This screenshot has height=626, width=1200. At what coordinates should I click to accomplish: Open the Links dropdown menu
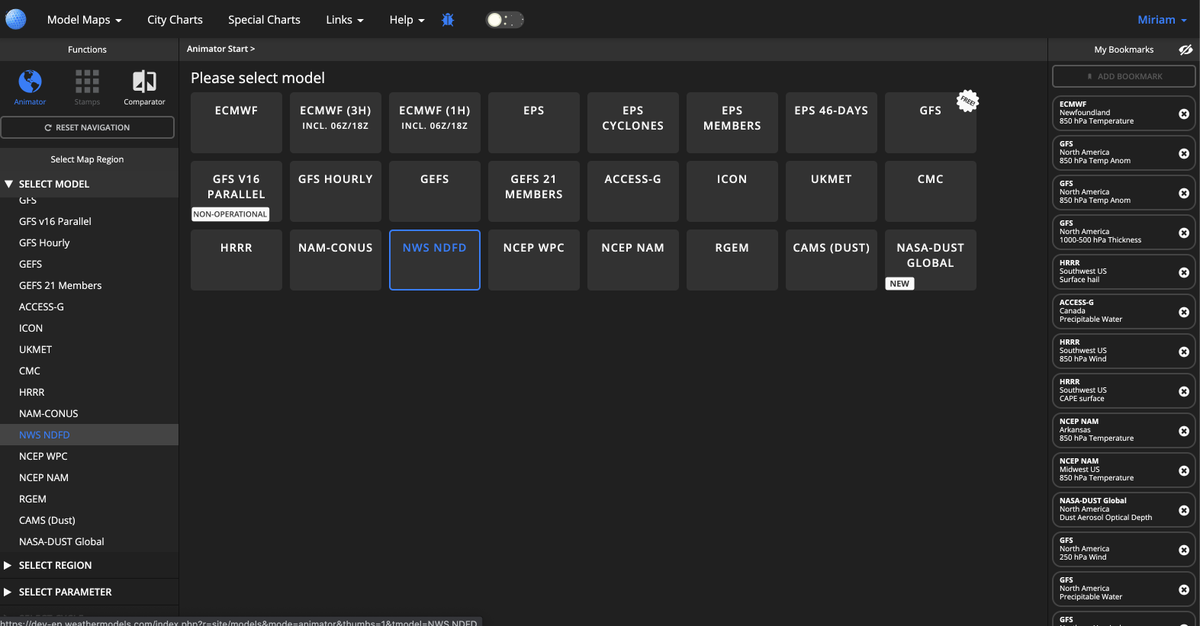click(x=345, y=20)
